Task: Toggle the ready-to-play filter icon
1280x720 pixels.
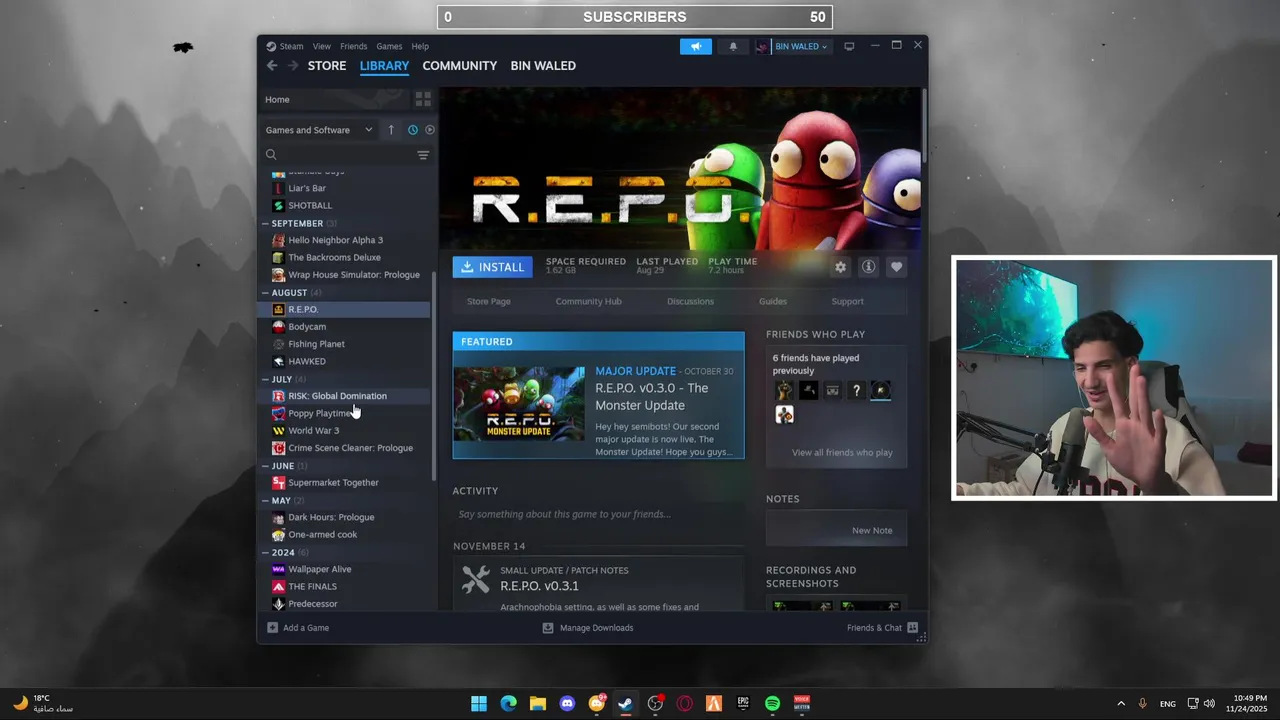Action: click(430, 130)
